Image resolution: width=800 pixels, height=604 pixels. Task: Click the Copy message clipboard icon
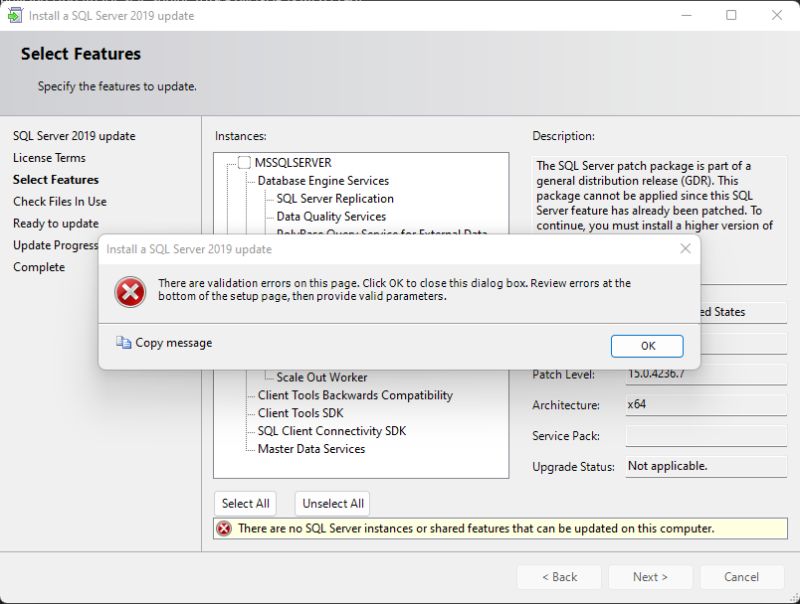124,344
